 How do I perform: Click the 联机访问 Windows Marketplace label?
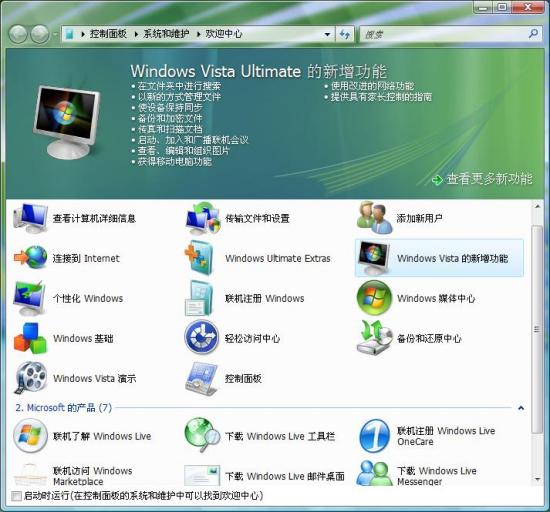click(93, 476)
